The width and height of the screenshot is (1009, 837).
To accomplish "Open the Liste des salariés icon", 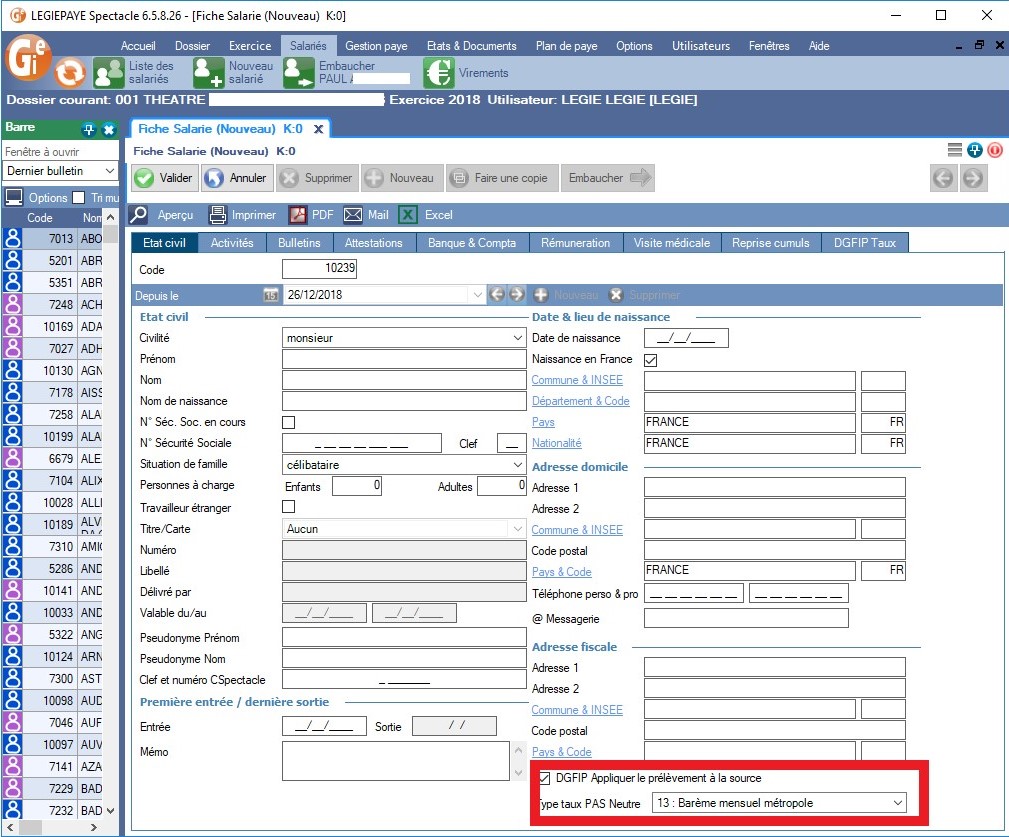I will click(x=109, y=73).
